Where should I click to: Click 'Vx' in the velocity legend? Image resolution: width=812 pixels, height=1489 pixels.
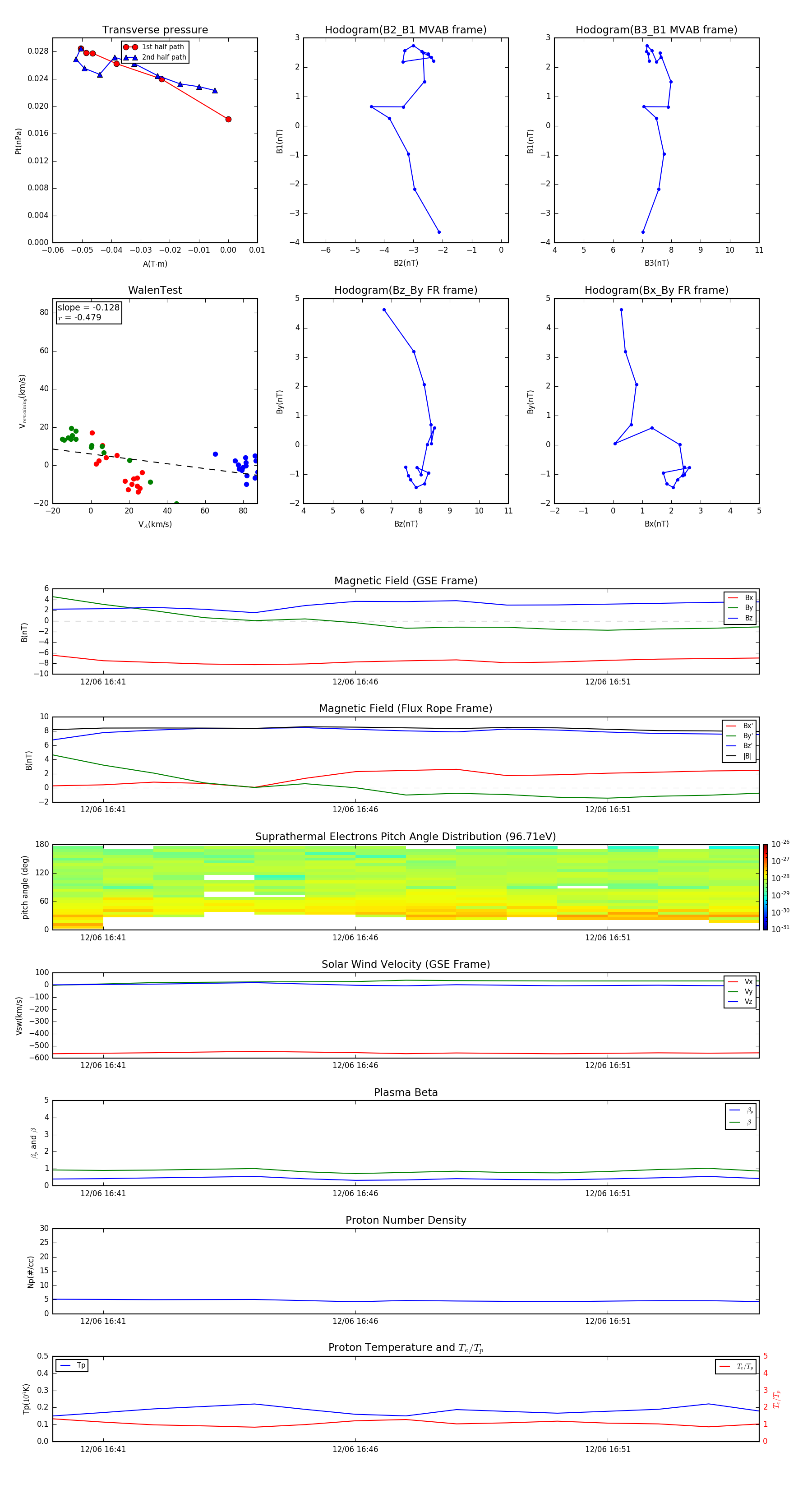click(740, 981)
